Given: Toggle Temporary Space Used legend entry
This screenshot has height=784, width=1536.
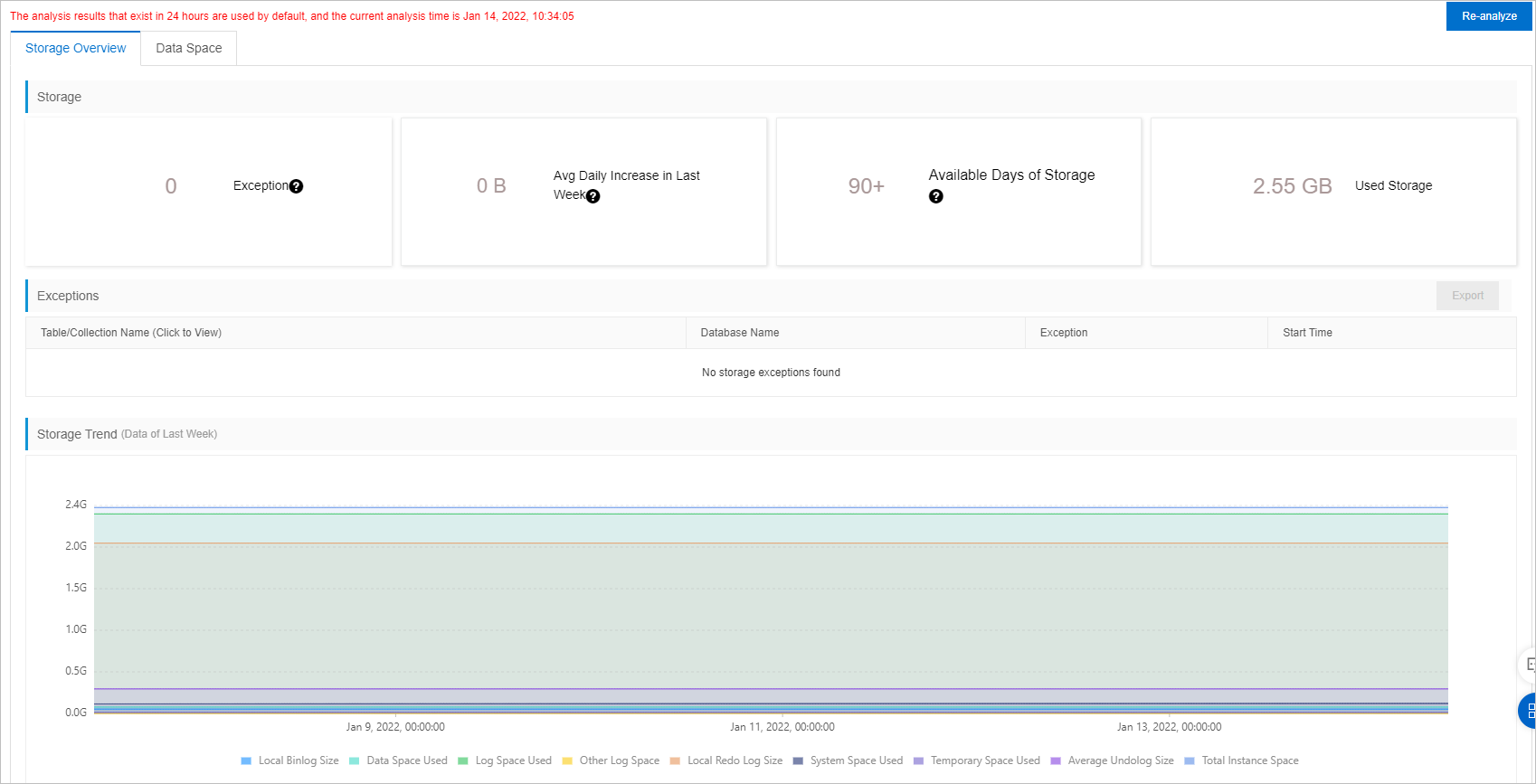Looking at the screenshot, I should coord(977,760).
